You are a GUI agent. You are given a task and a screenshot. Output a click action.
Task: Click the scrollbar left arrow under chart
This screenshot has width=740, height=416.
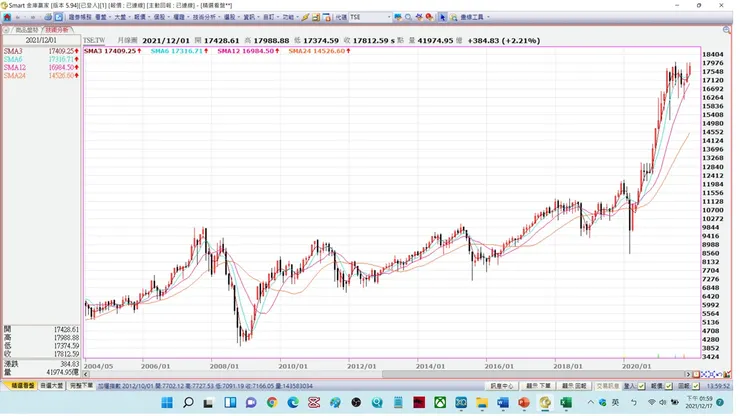[x=86, y=374]
